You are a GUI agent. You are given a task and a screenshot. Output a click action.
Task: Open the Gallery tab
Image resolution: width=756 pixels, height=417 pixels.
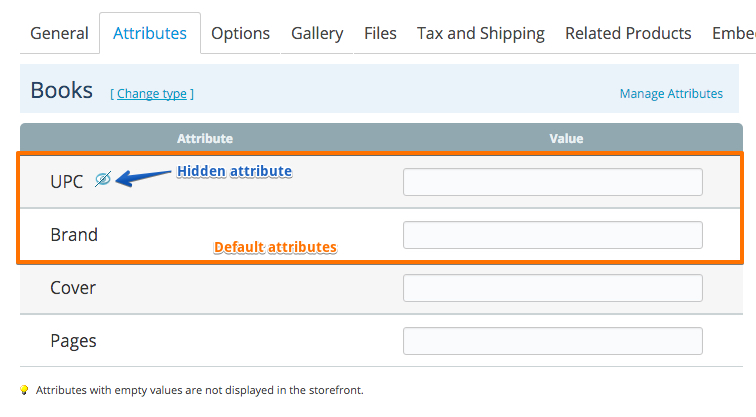(317, 33)
